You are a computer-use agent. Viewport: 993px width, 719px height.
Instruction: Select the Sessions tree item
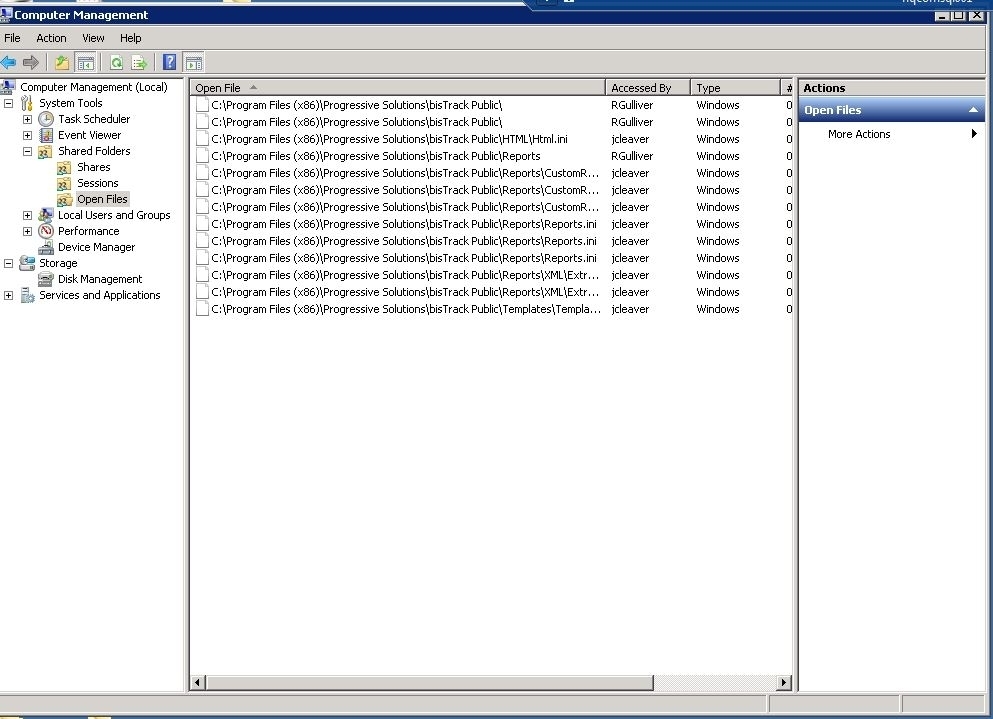click(x=97, y=183)
